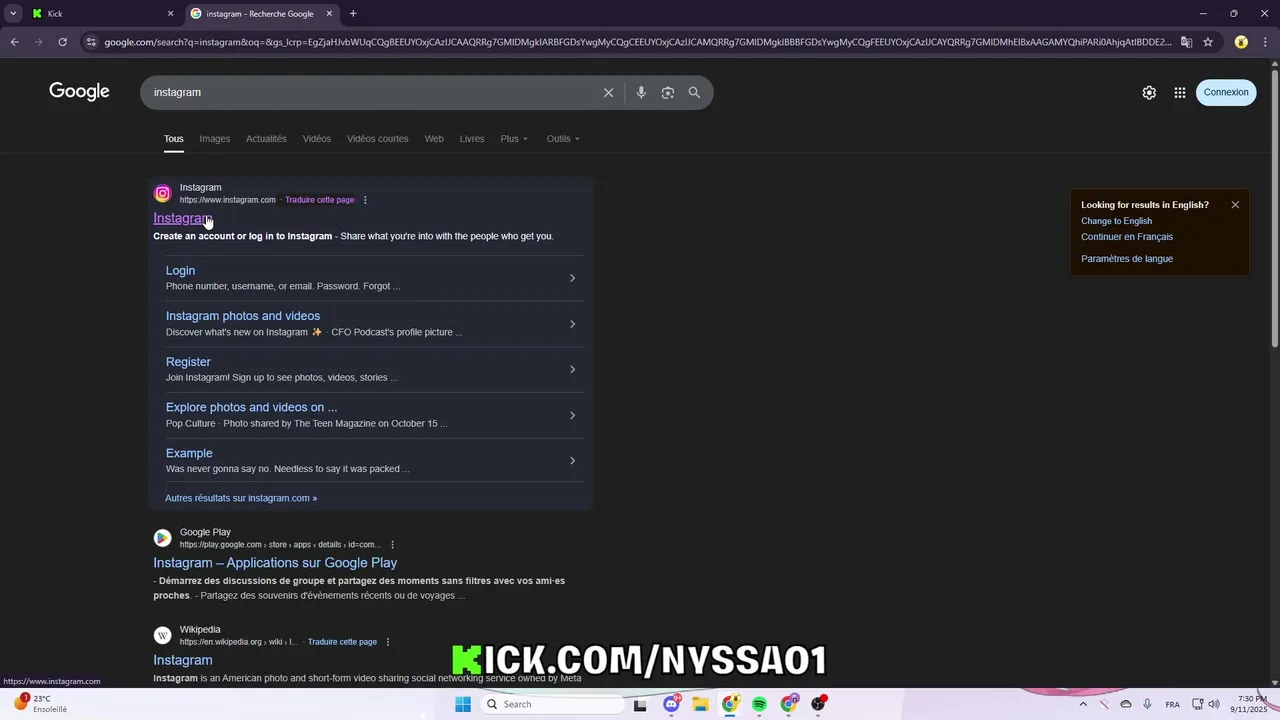
Task: Switch to the Vidéos tab
Action: (317, 139)
